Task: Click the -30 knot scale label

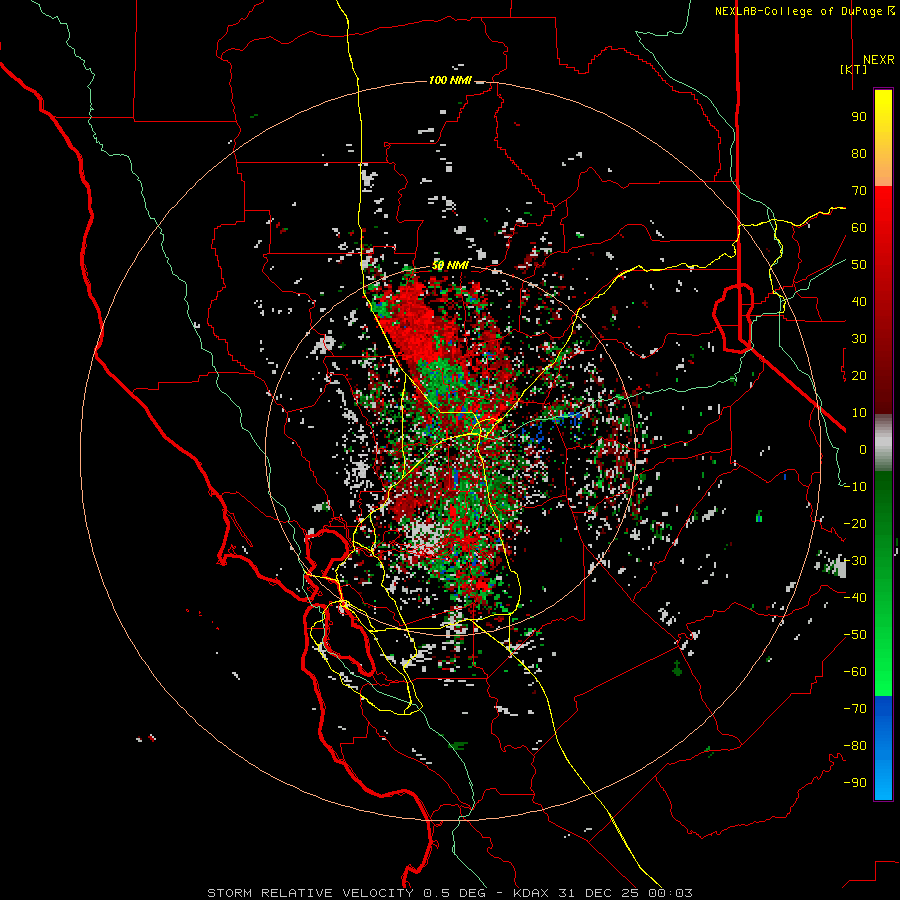Action: (x=855, y=561)
